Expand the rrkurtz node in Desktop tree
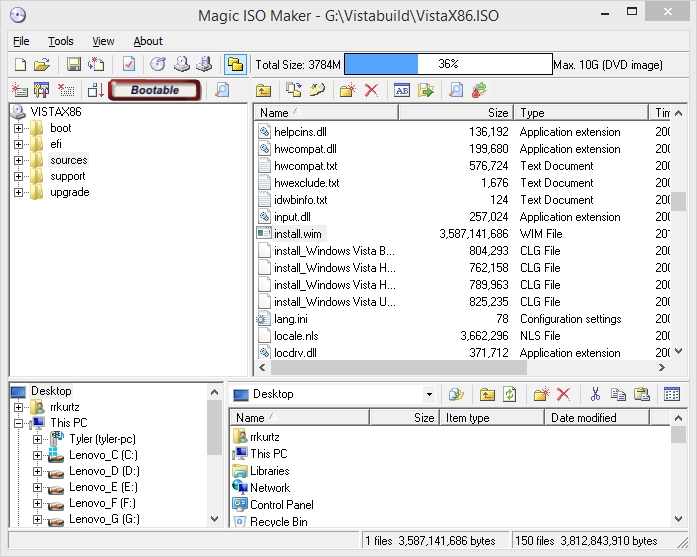697x557 pixels. pos(18,407)
